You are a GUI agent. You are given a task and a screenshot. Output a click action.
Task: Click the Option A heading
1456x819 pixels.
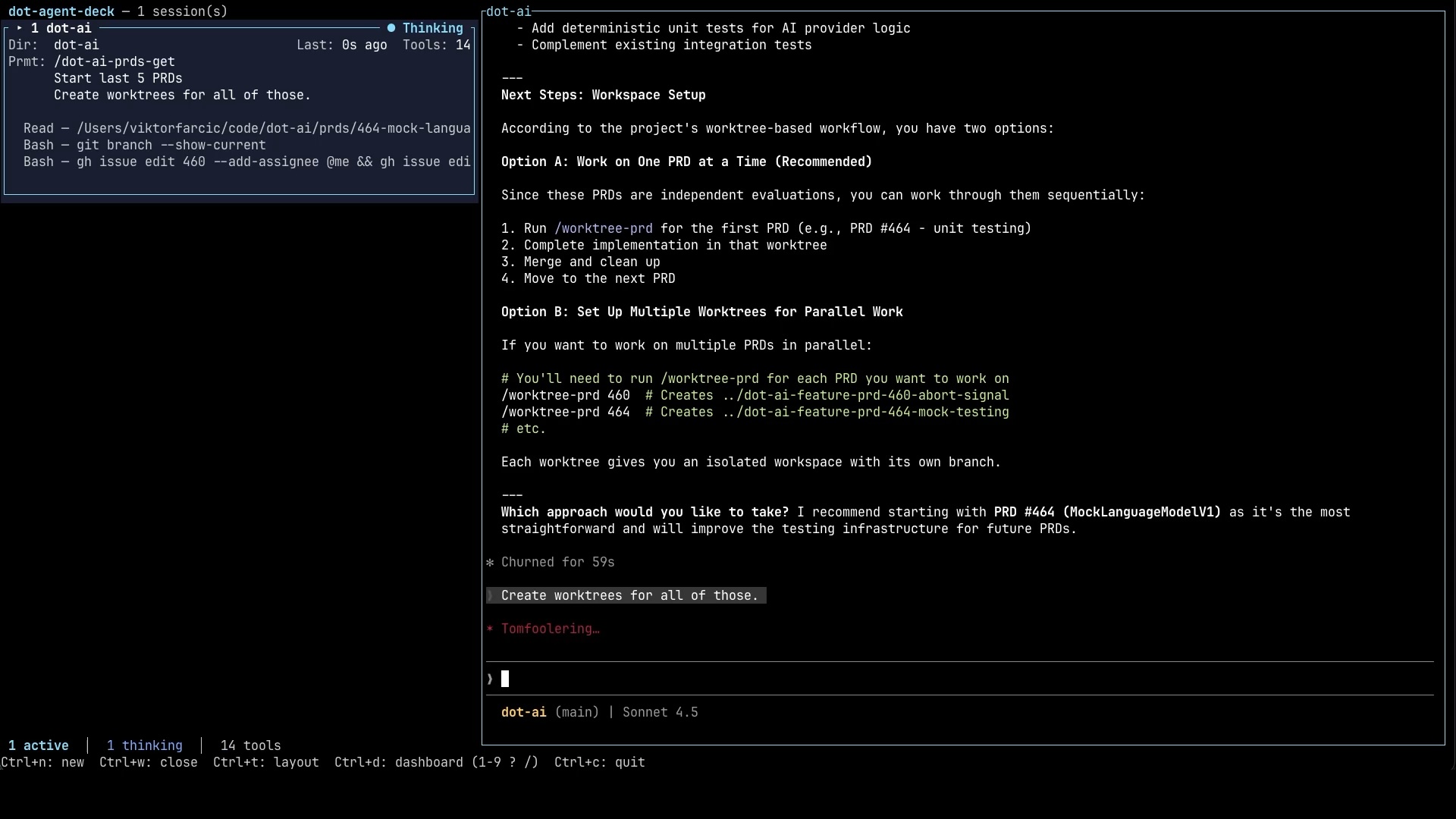tap(687, 162)
